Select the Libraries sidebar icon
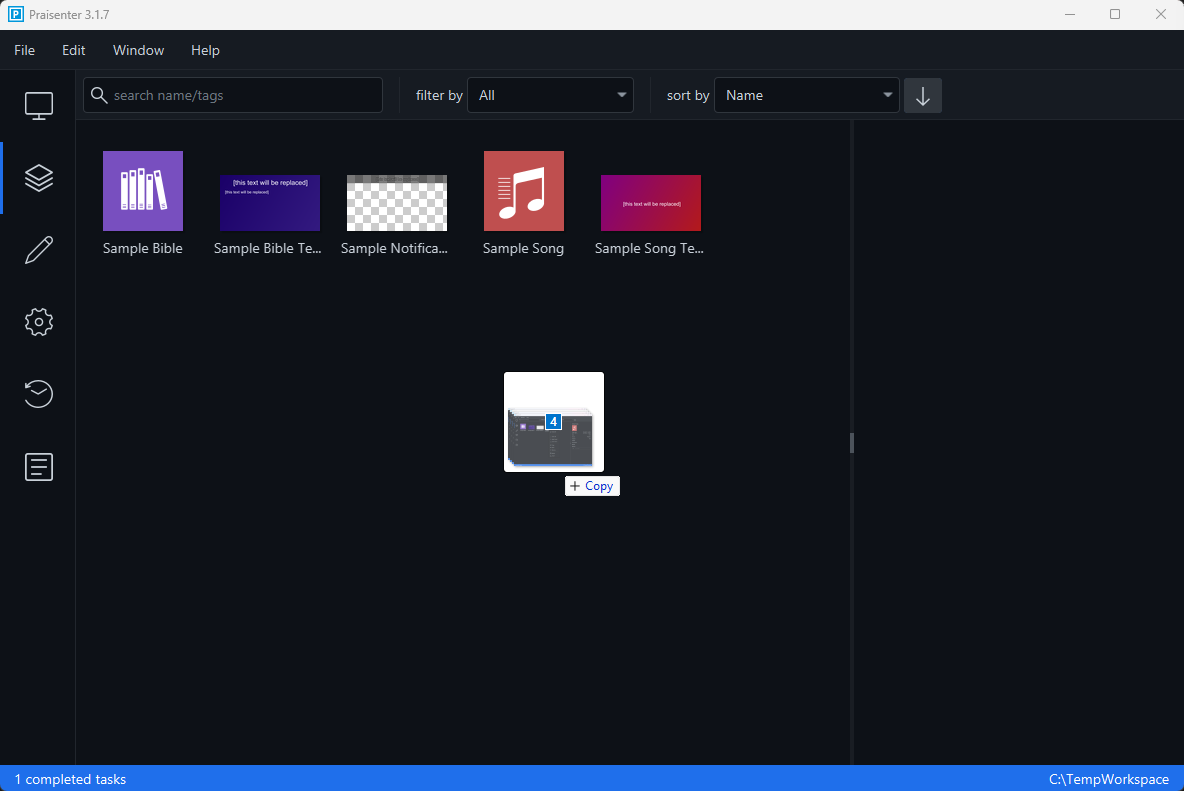Screen dimensions: 1184x791 click(x=38, y=177)
